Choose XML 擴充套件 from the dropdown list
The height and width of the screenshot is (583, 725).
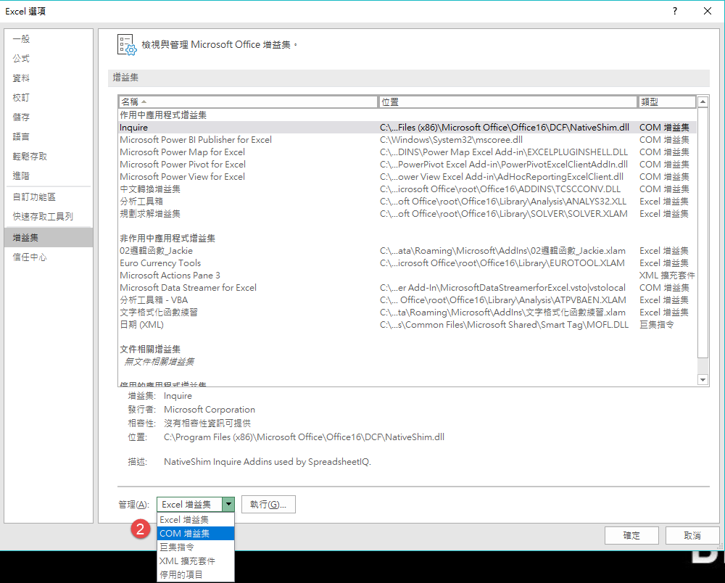(x=196, y=561)
